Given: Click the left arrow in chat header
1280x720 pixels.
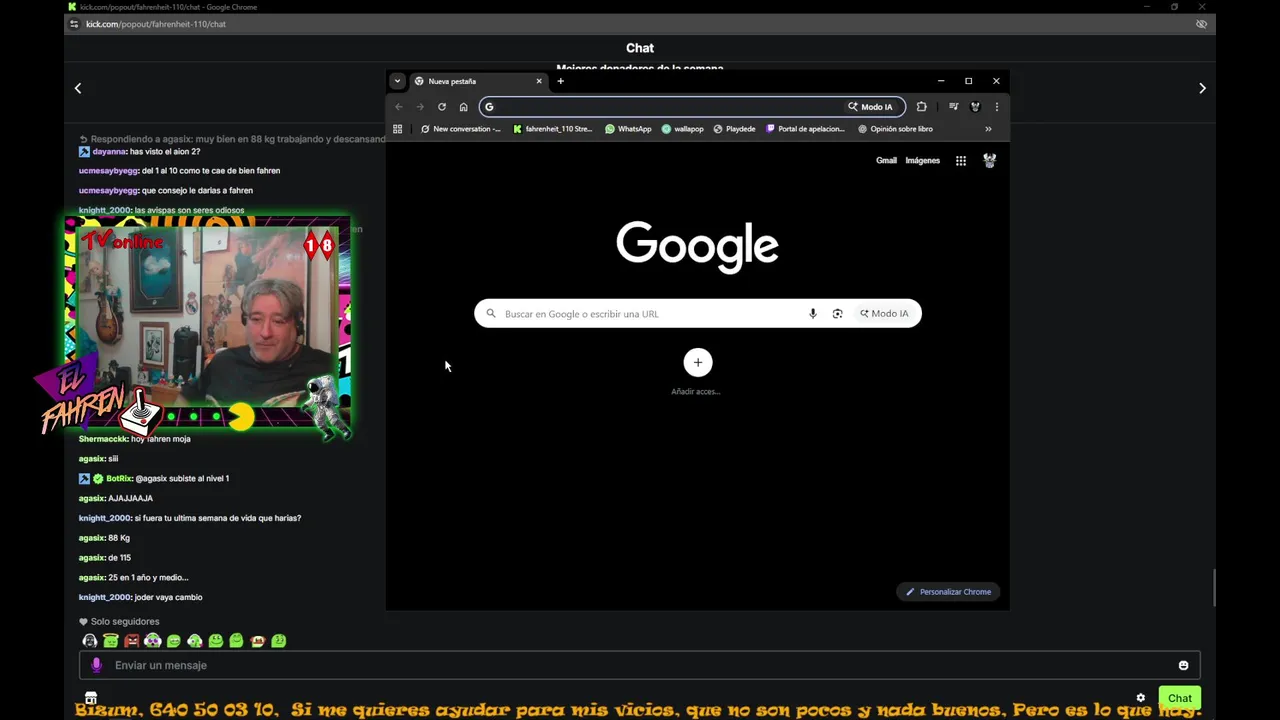Looking at the screenshot, I should click(x=78, y=88).
